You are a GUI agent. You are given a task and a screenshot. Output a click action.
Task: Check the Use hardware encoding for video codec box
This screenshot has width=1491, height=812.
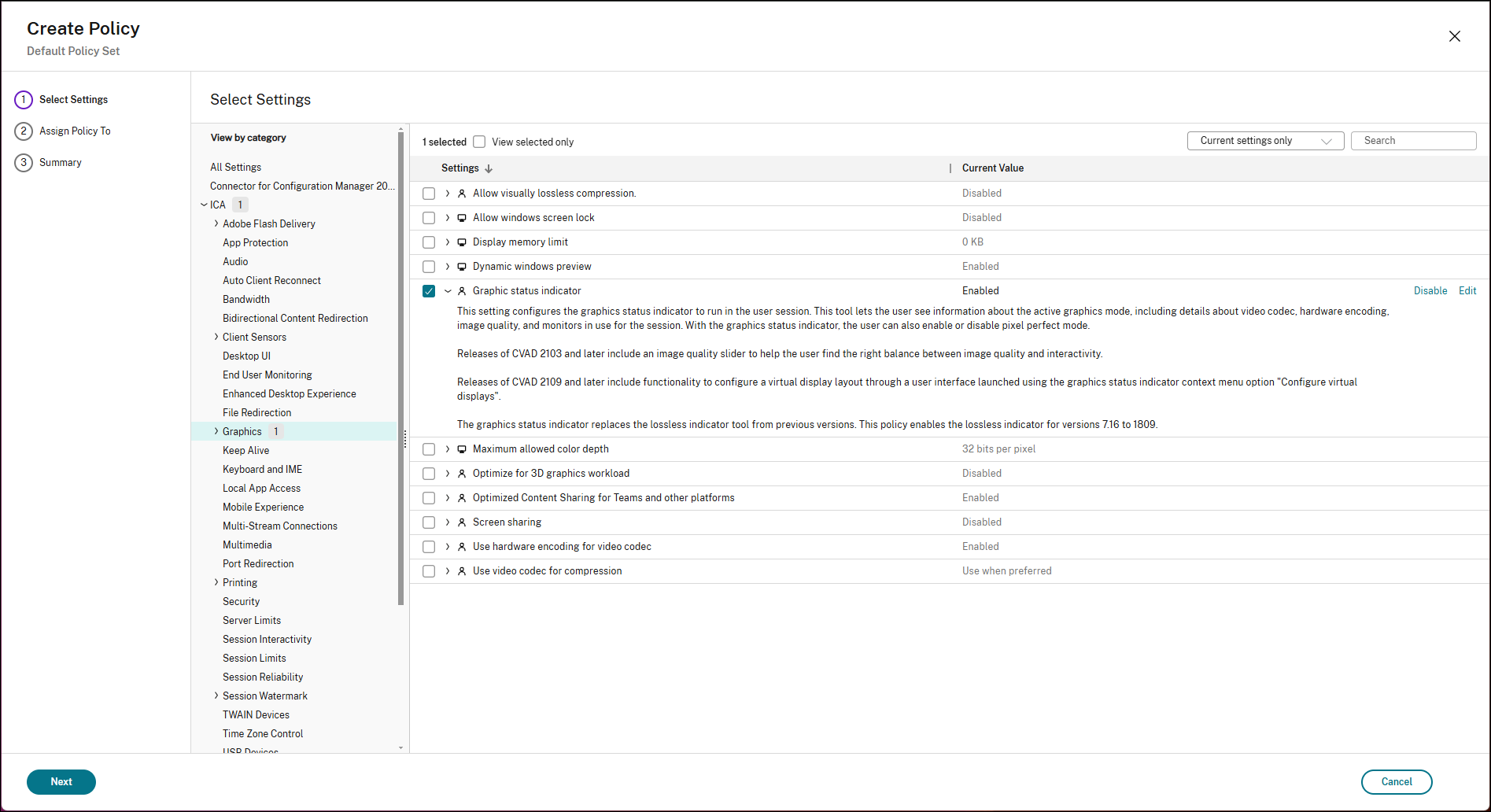[x=429, y=547]
